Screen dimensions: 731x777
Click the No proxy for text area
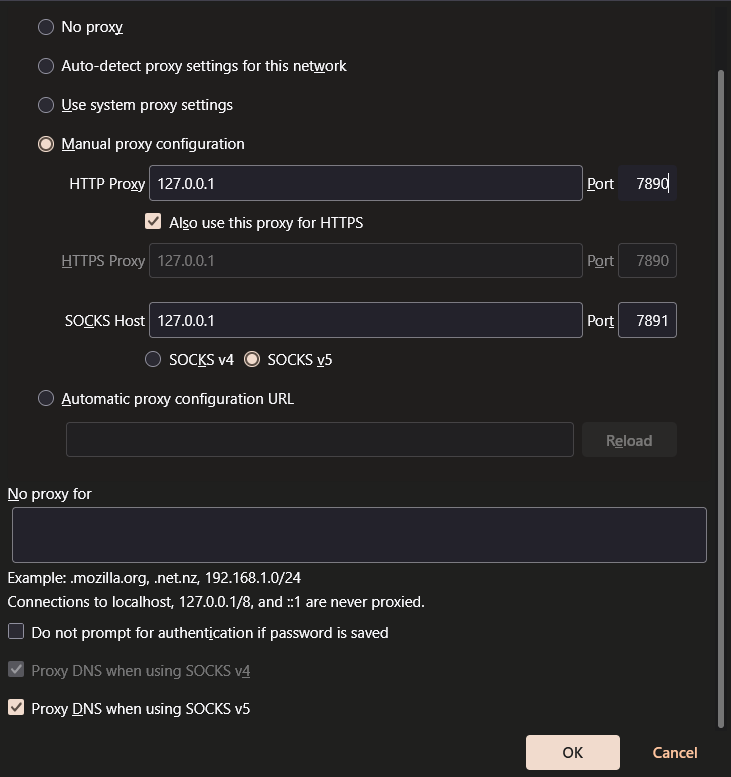pyautogui.click(x=359, y=534)
